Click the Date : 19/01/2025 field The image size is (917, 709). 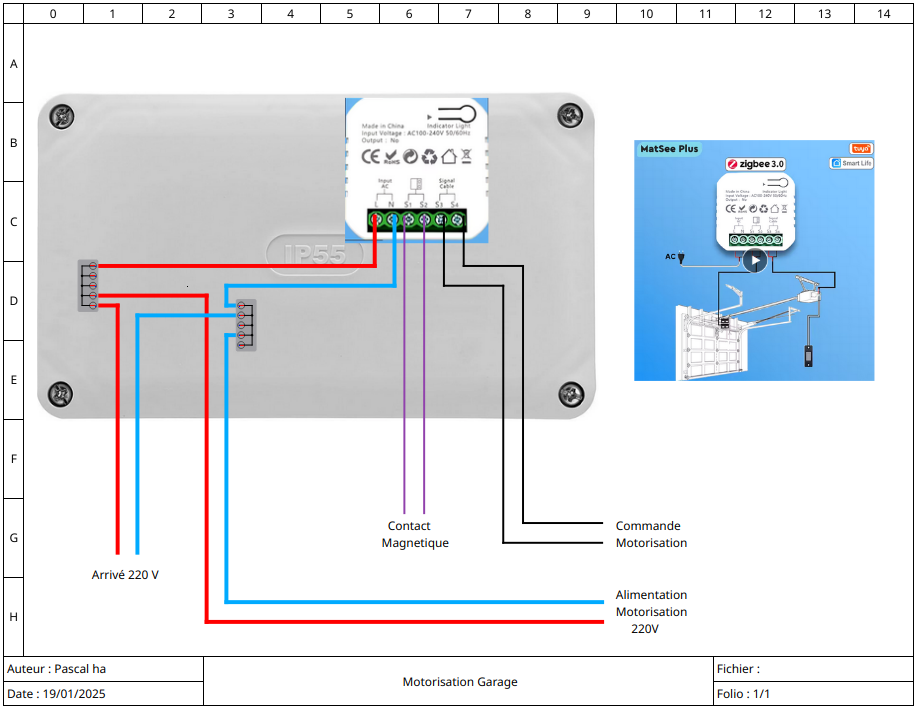[x=104, y=693]
